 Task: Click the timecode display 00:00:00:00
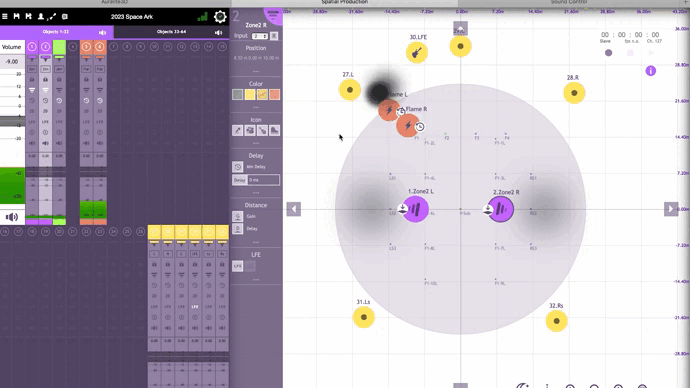coord(630,35)
